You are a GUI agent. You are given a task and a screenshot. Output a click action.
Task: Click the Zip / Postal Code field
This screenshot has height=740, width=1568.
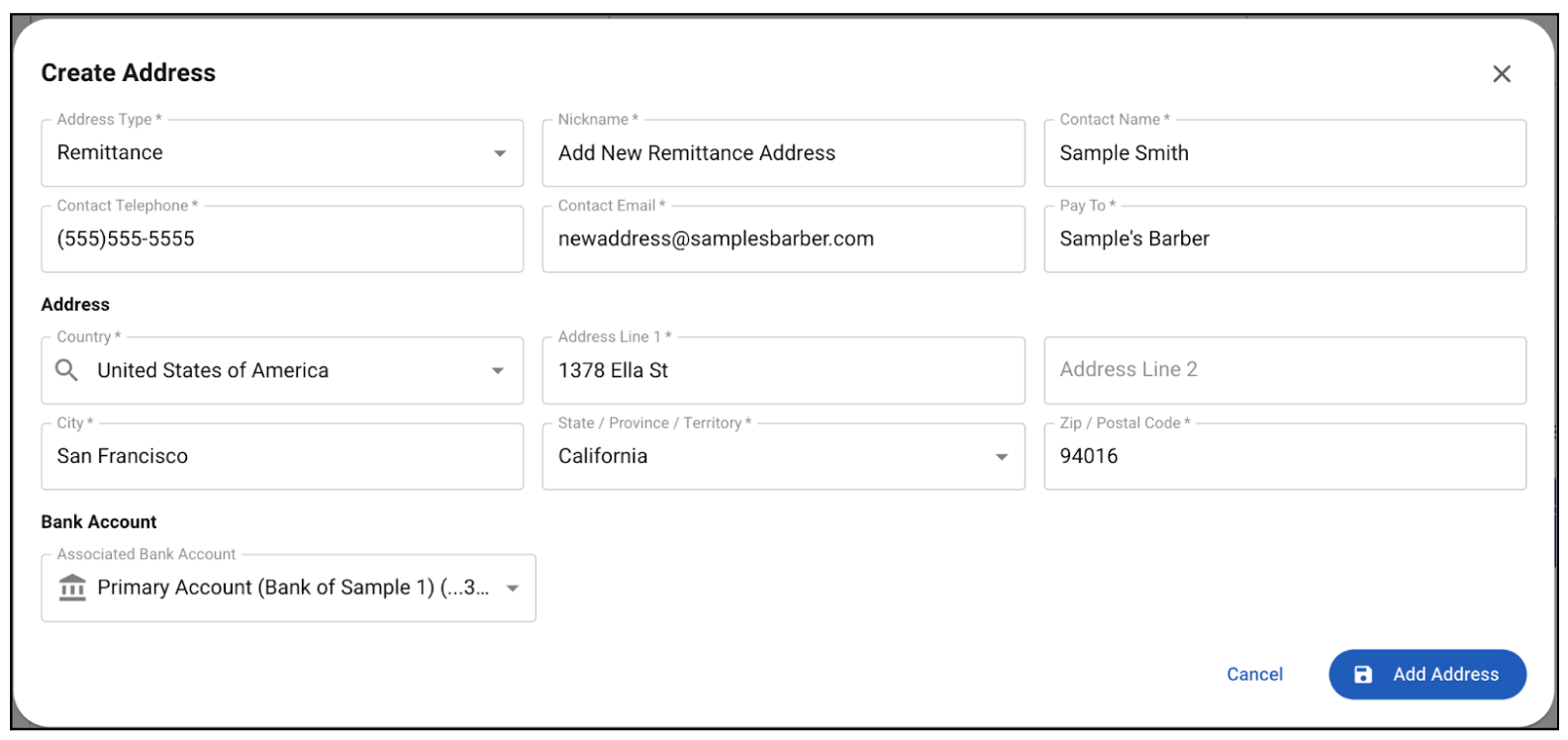[1284, 456]
